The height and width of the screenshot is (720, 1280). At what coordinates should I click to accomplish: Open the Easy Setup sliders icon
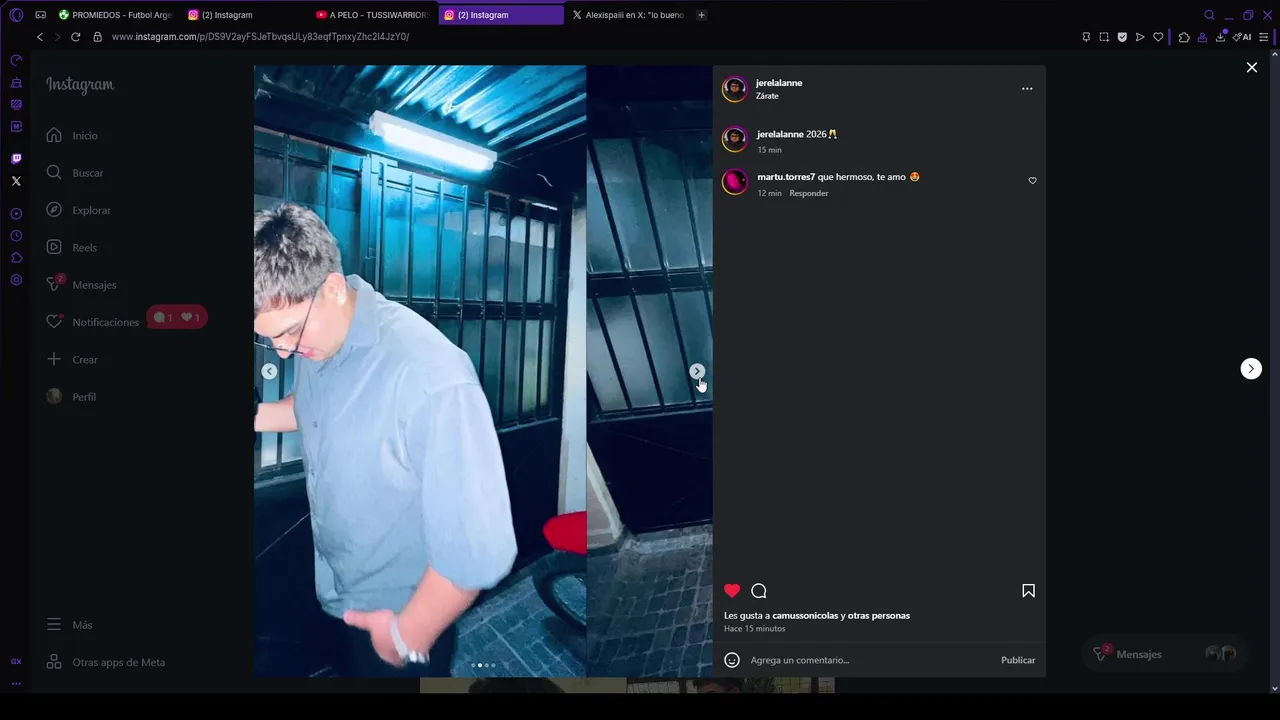click(1264, 37)
